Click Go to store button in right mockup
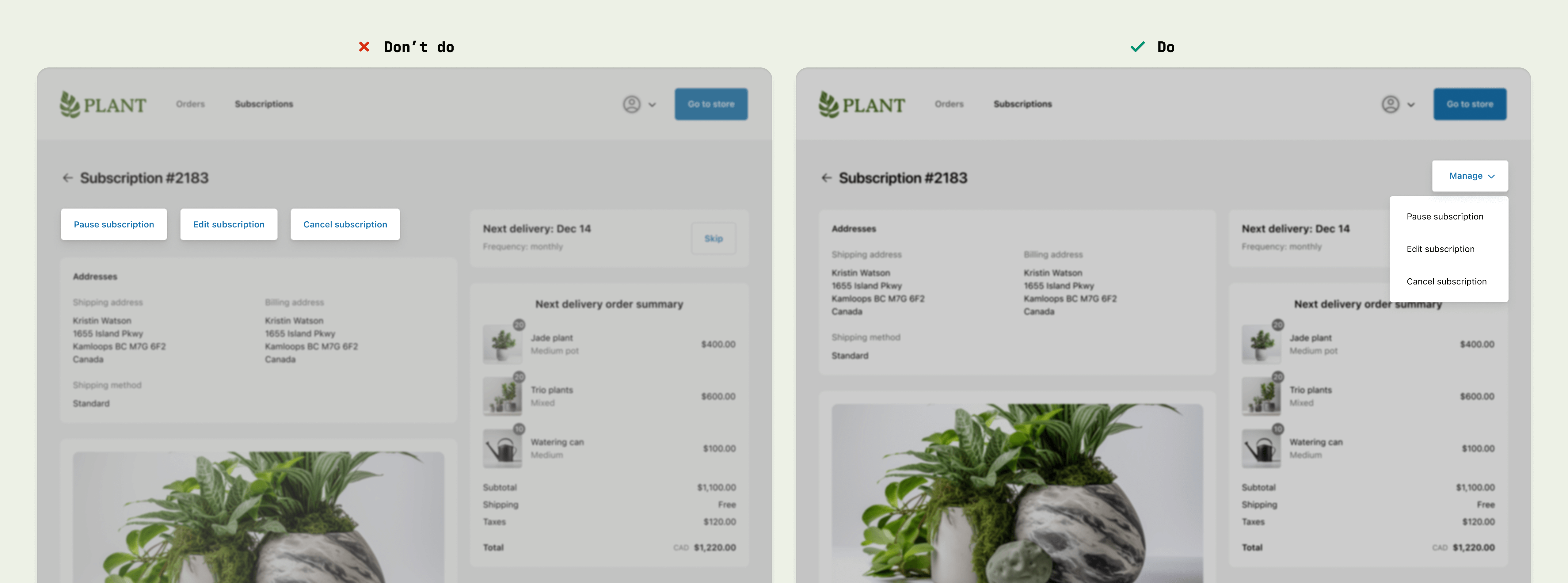The height and width of the screenshot is (583, 1568). (1469, 104)
